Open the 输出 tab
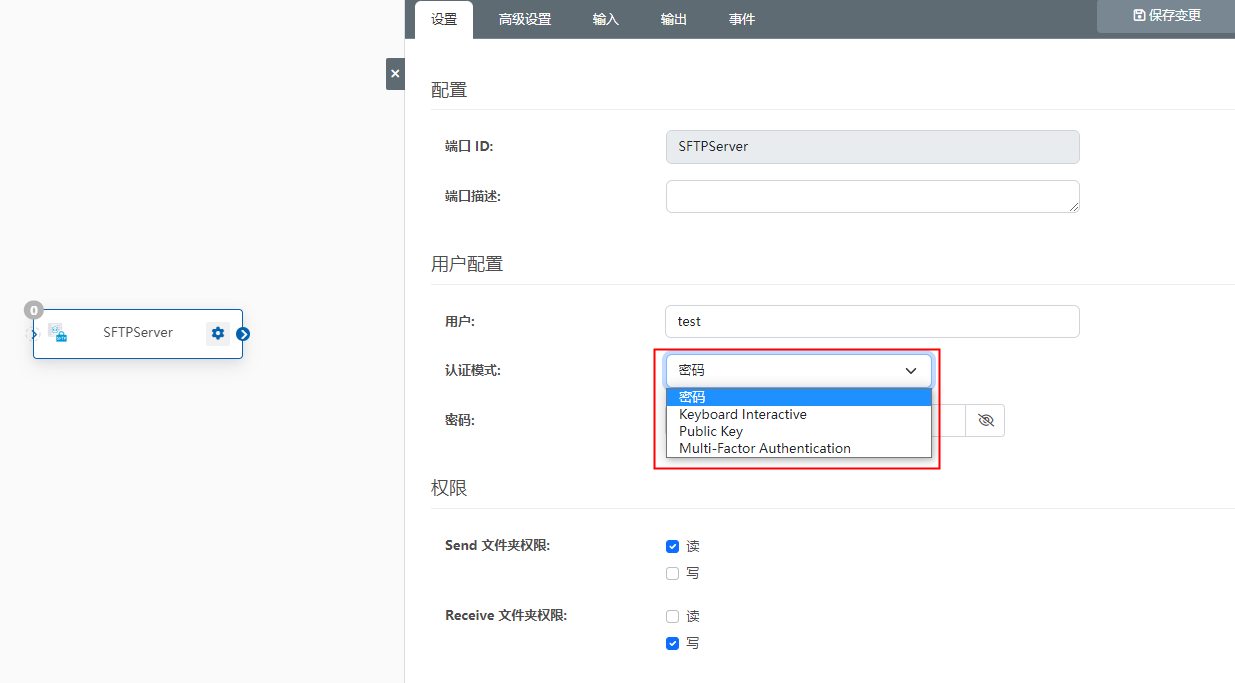Screen dimensions: 1235x683 [674, 19]
